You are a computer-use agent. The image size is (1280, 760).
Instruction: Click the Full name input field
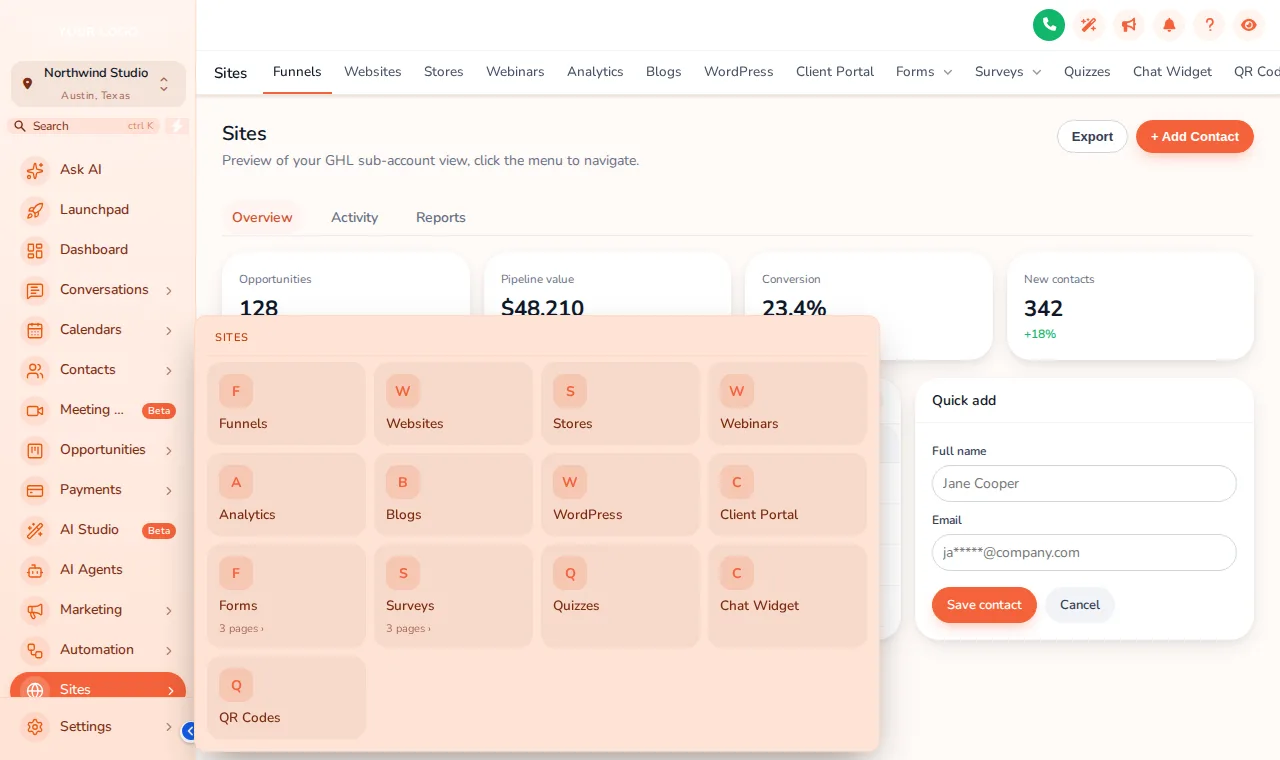pyautogui.click(x=1084, y=483)
